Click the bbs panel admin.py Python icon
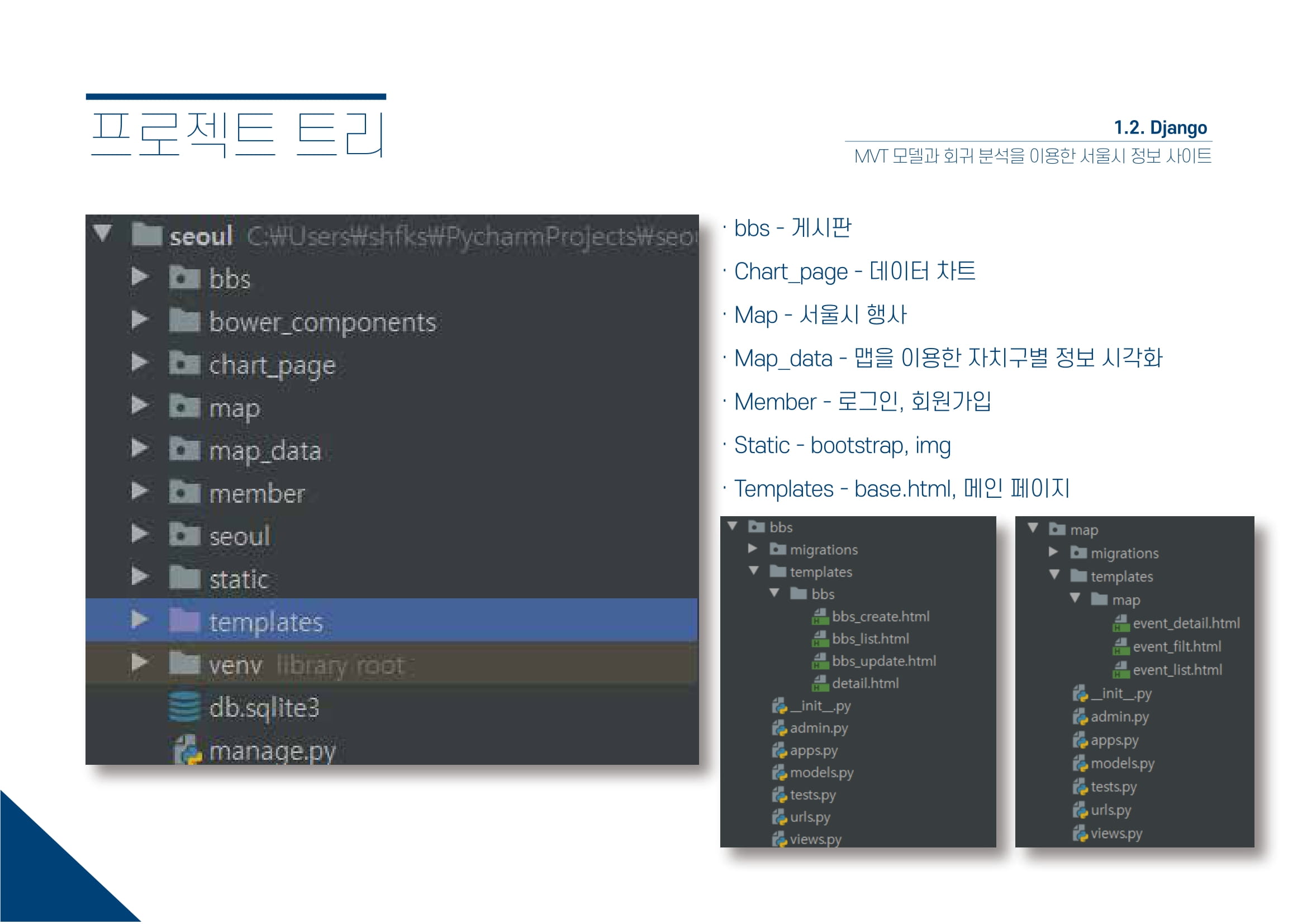Viewport: 1307px width, 924px height. (x=780, y=728)
